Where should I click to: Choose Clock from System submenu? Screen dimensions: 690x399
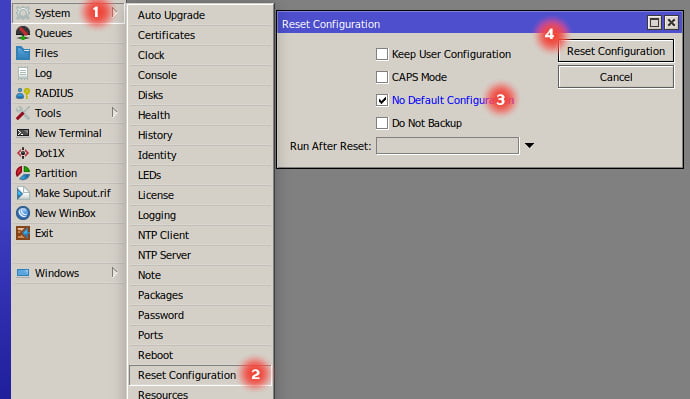[201, 55]
